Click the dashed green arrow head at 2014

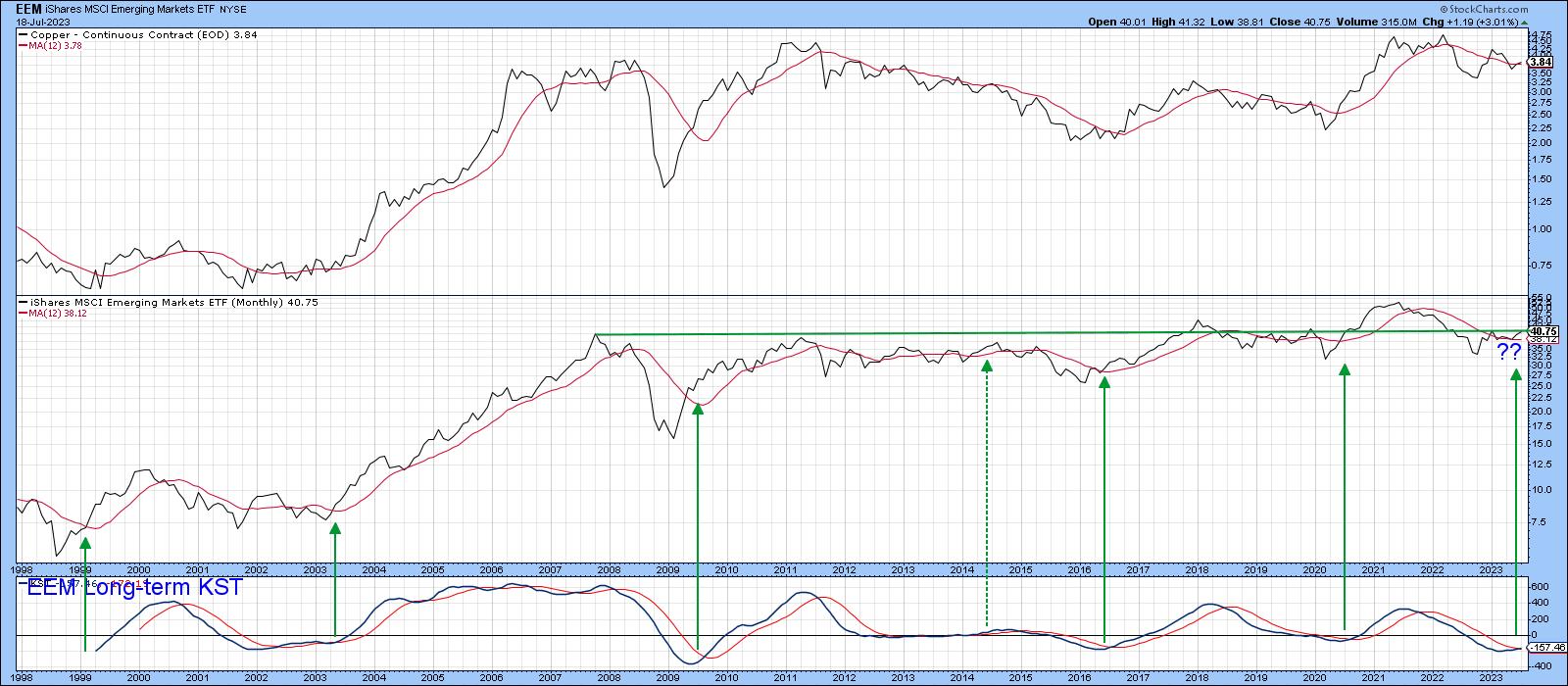pos(987,366)
